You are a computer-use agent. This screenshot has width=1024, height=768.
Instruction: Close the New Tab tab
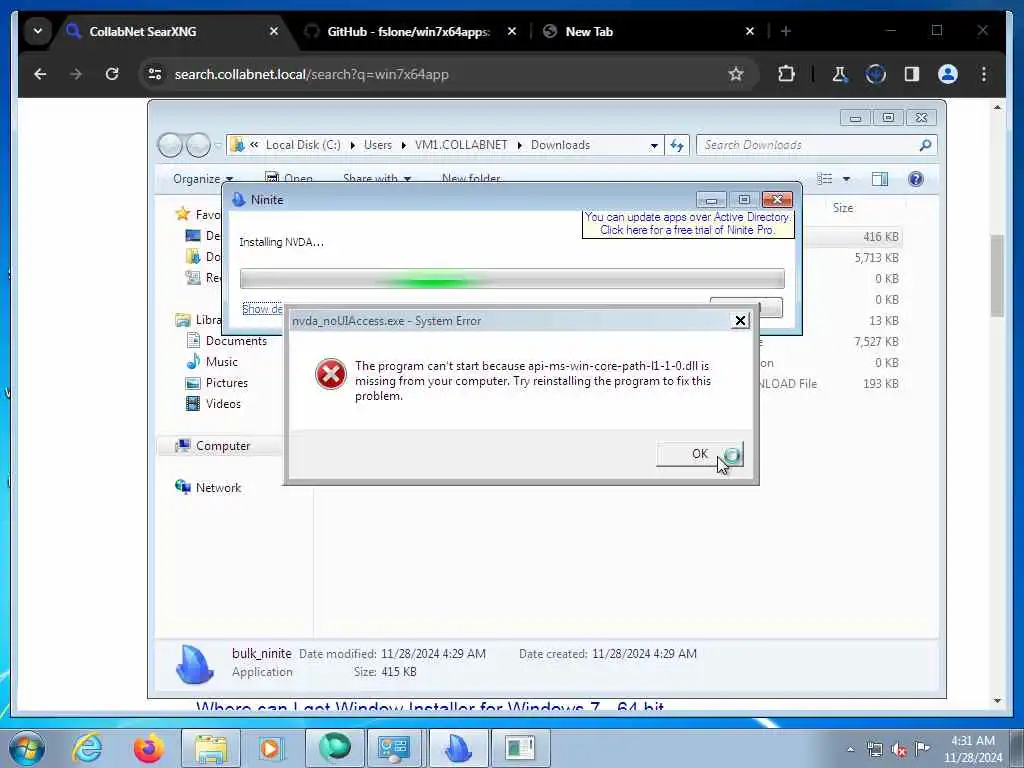coord(750,31)
